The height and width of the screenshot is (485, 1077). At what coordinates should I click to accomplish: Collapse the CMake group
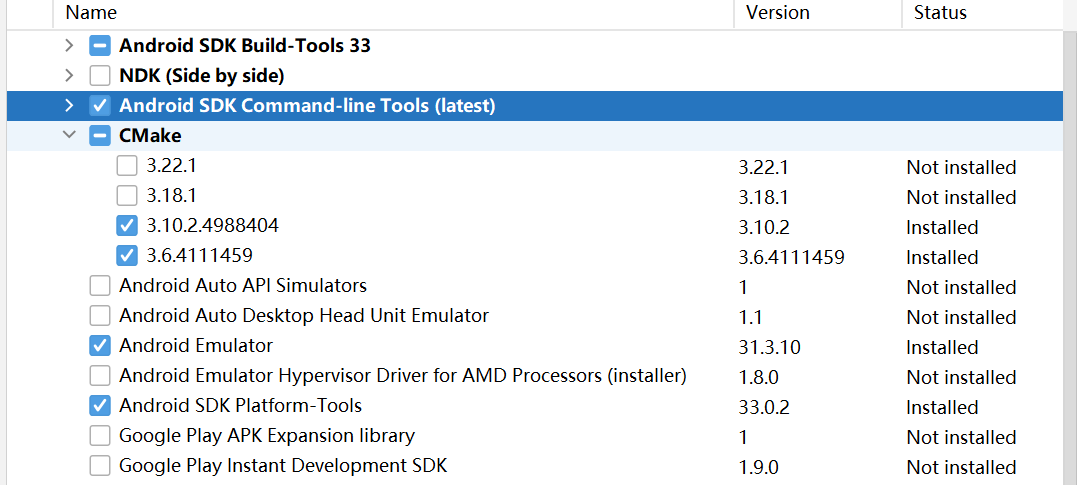[68, 136]
